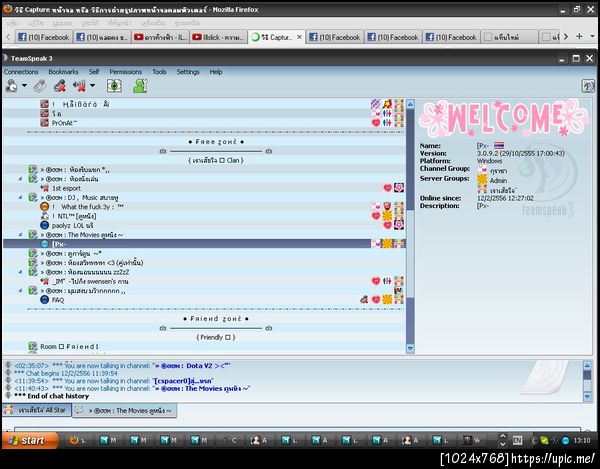Screen dimensions: 600x469
Task: Click the Friend Zone spacer heading
Action: coord(216,319)
